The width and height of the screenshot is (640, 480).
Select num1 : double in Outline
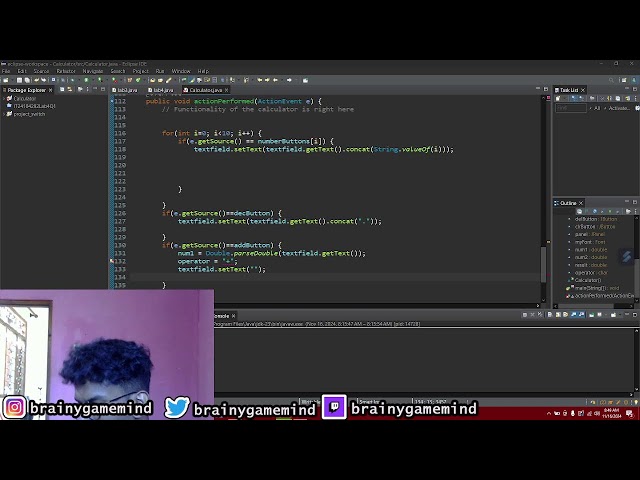click(591, 249)
